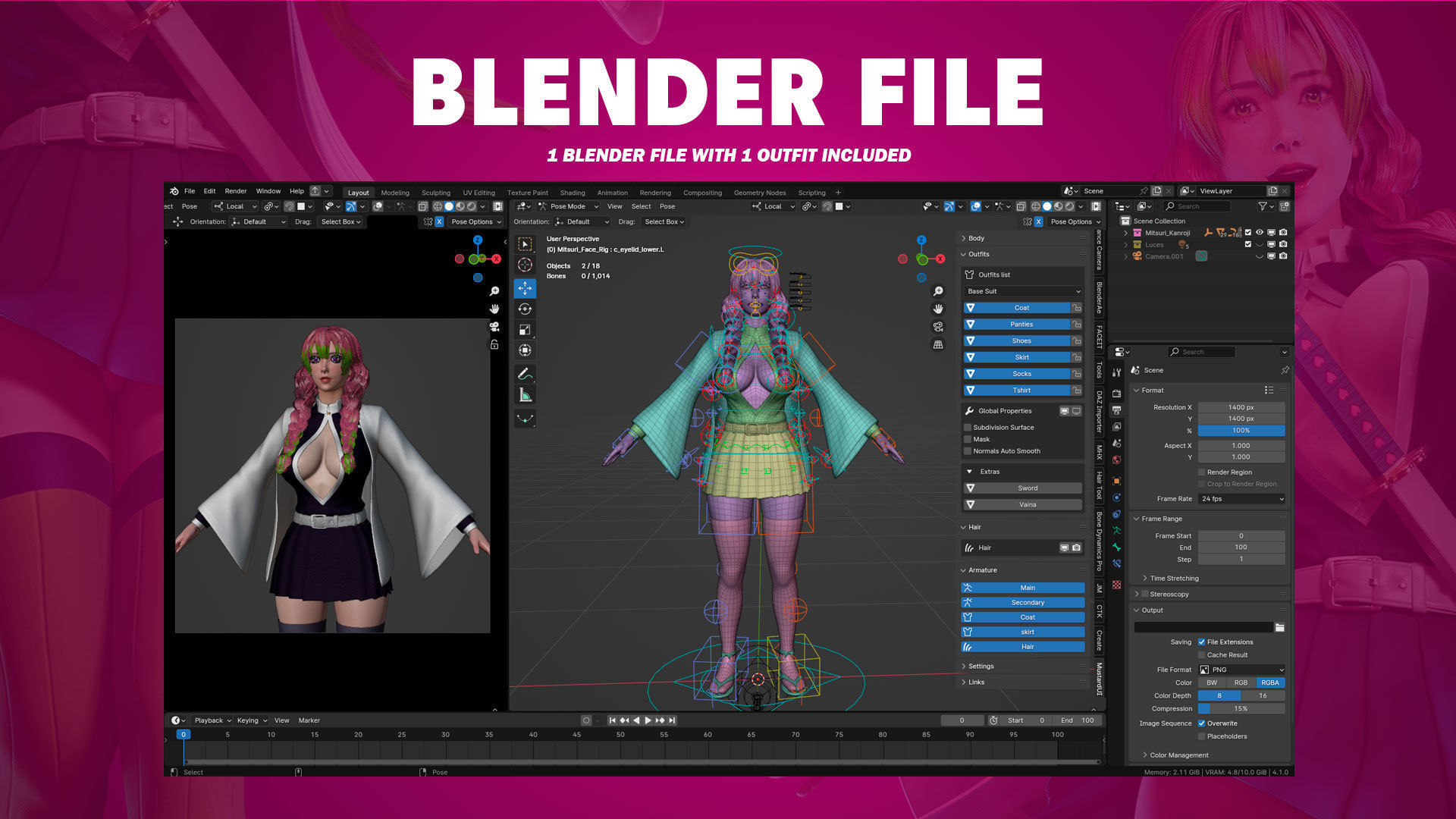Uncheck the File Extensions checkbox
Screen dimensions: 1456x819
point(1201,642)
